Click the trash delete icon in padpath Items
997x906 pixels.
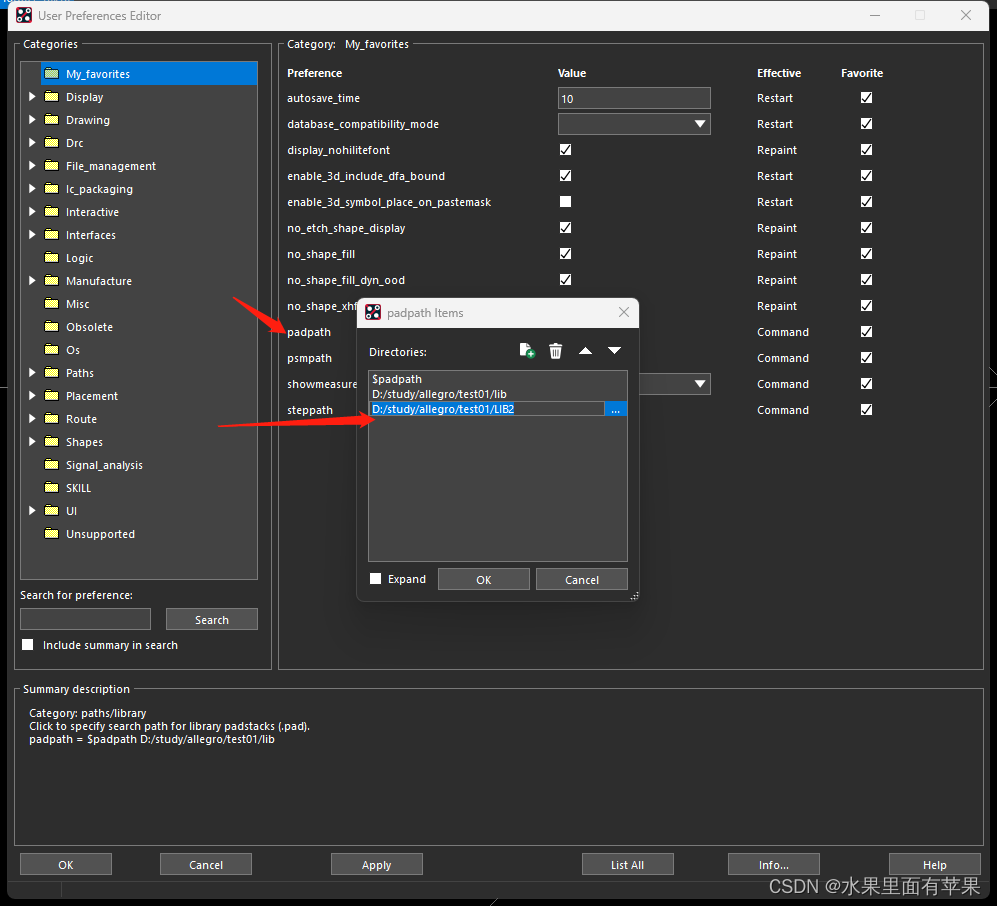[x=556, y=351]
